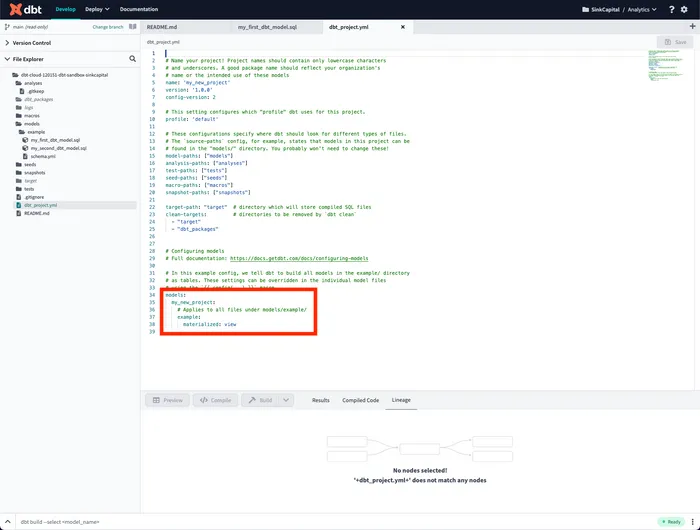Open the docs book icon next to Change branch
This screenshot has width=700, height=530.
coord(133,27)
